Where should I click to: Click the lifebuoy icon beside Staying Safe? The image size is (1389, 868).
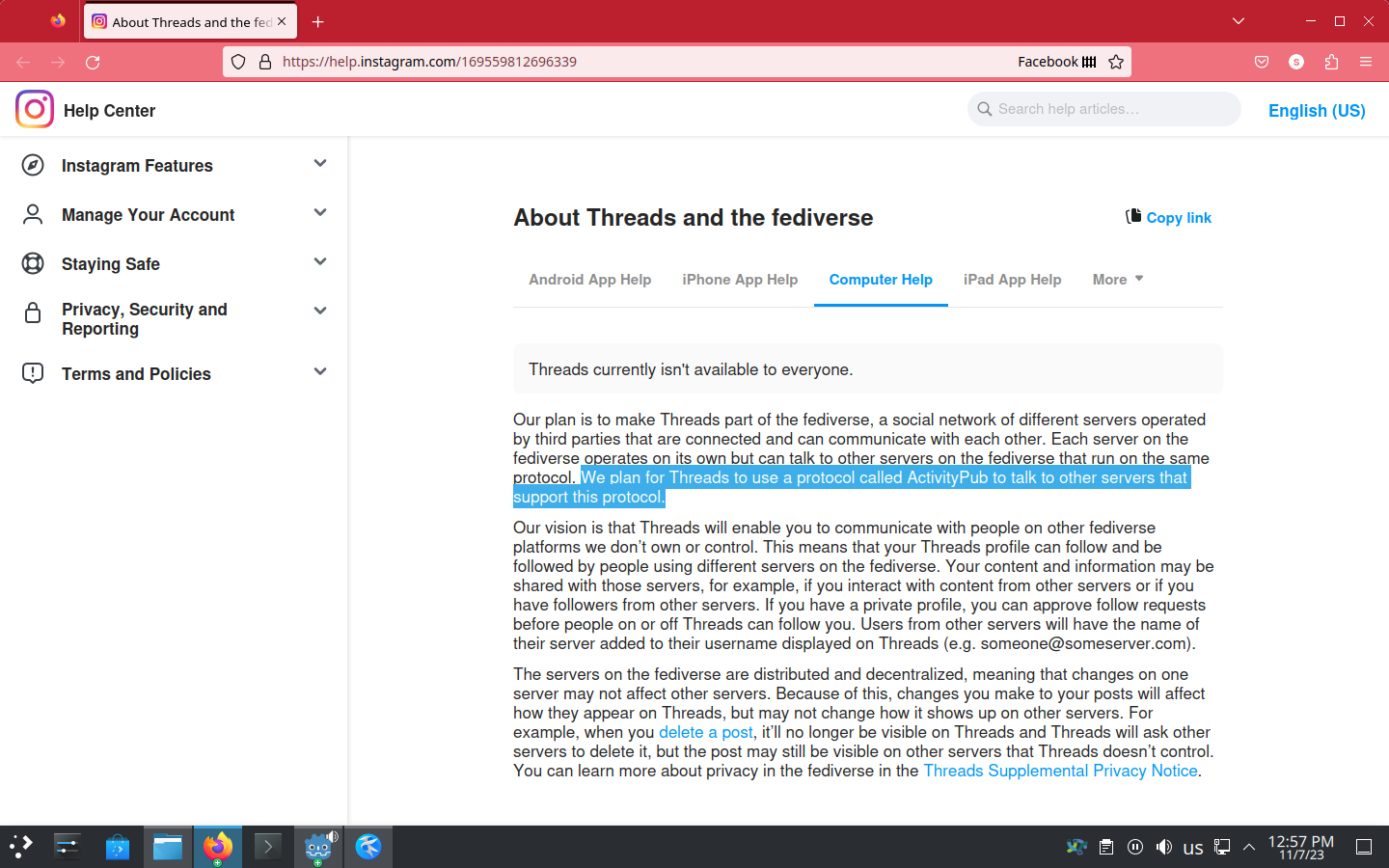[x=33, y=263]
